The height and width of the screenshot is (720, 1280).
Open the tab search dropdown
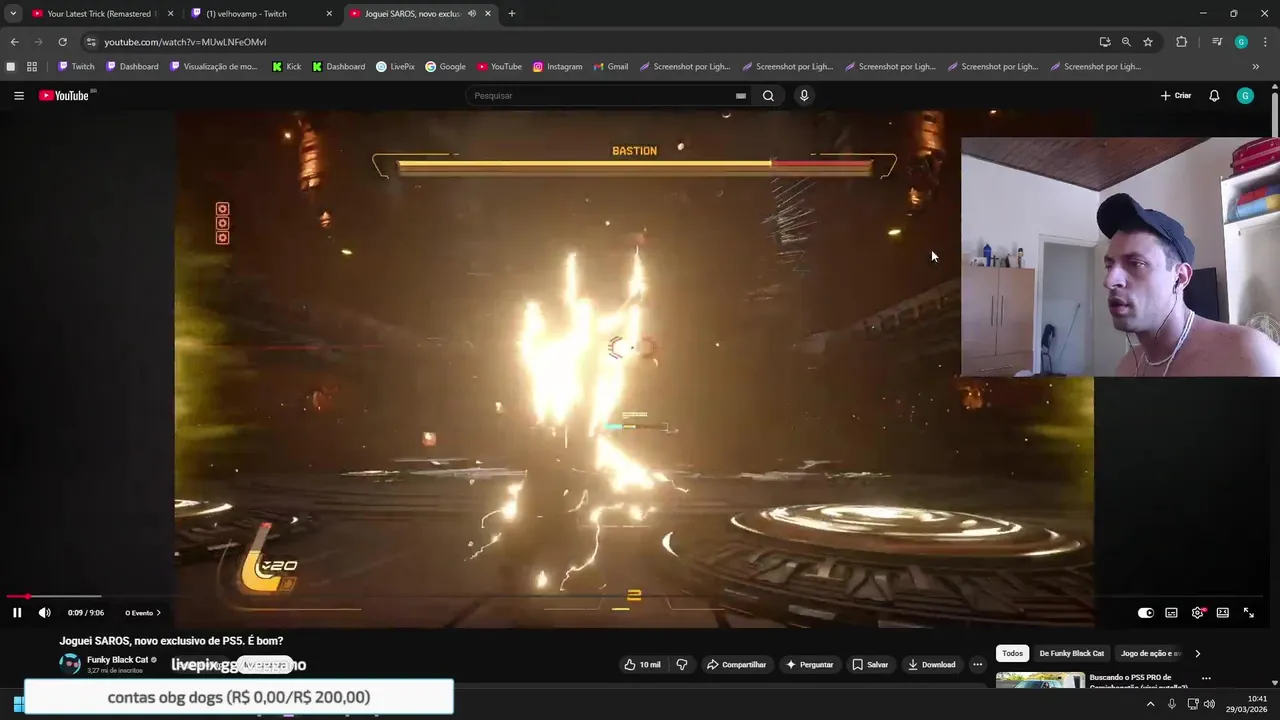(x=13, y=14)
